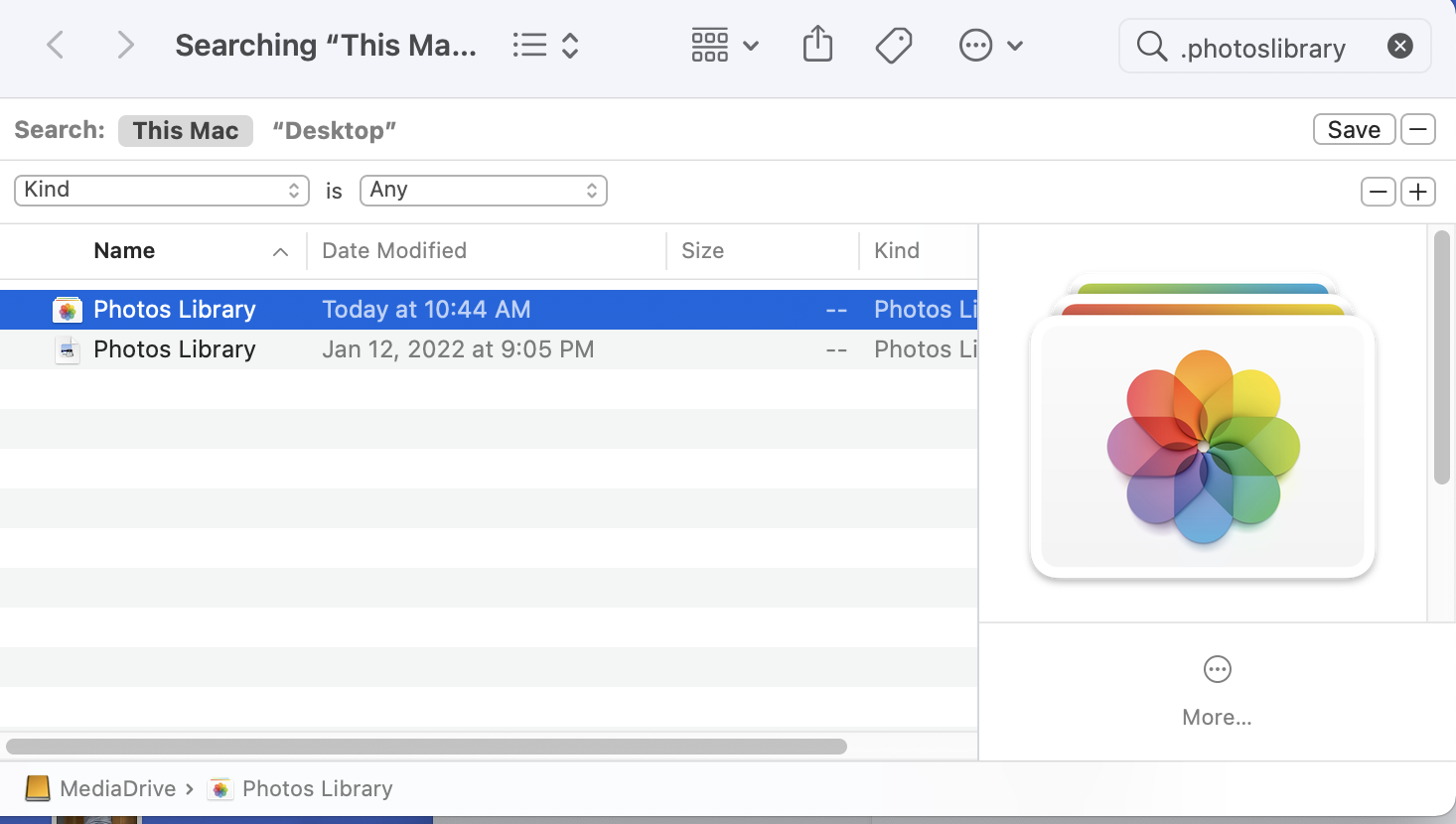This screenshot has width=1456, height=824.
Task: Click the "Jan 12, 2022 at 9:05 PM" date cell
Action: (458, 349)
